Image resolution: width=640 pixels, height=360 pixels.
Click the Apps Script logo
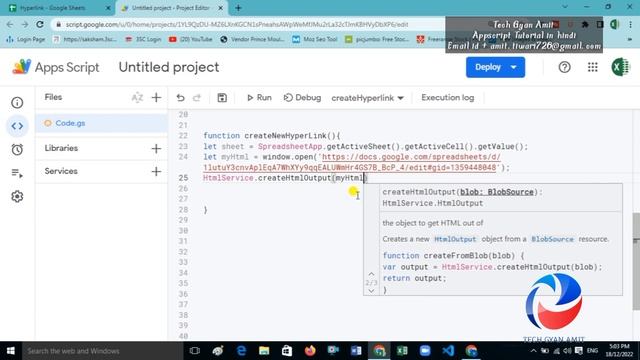coord(56,67)
